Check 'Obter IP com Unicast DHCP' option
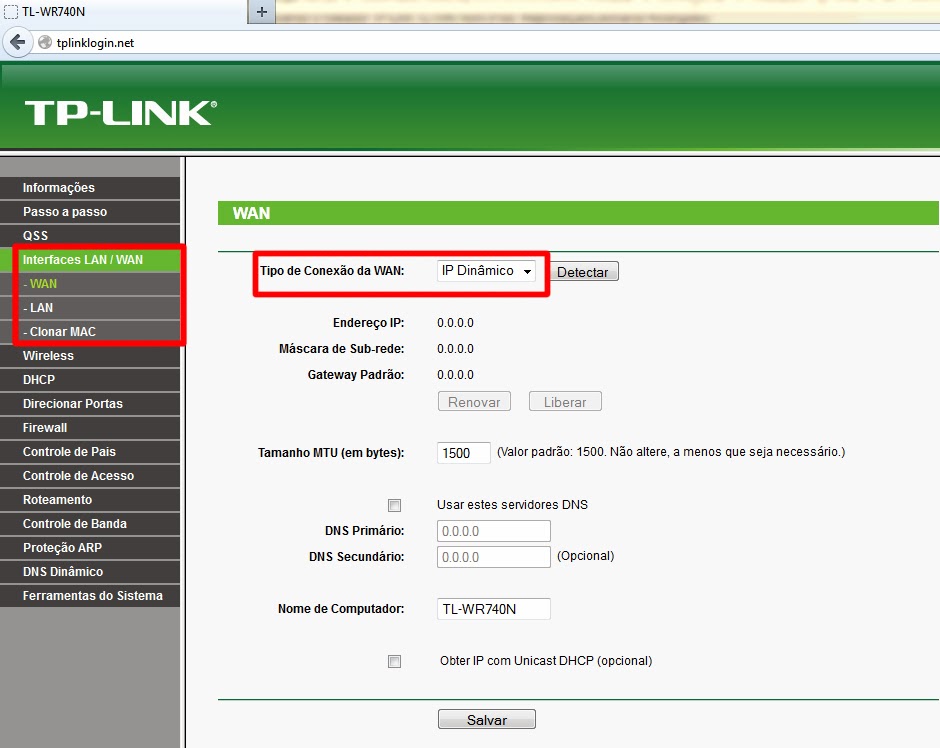Image resolution: width=940 pixels, height=748 pixels. (394, 661)
